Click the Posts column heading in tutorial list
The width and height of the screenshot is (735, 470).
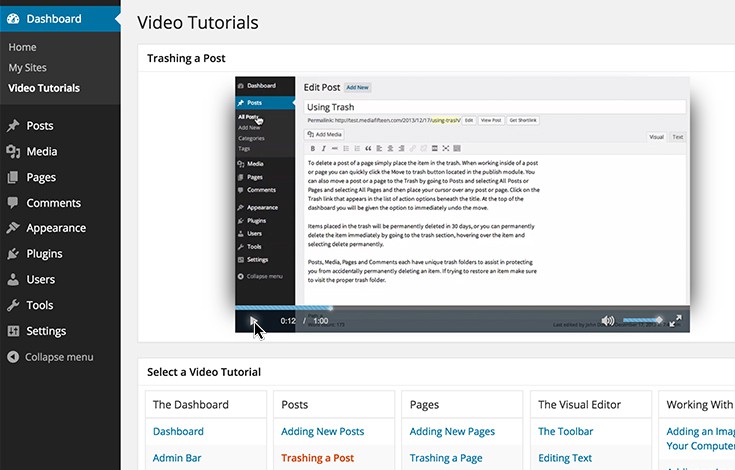coord(294,404)
